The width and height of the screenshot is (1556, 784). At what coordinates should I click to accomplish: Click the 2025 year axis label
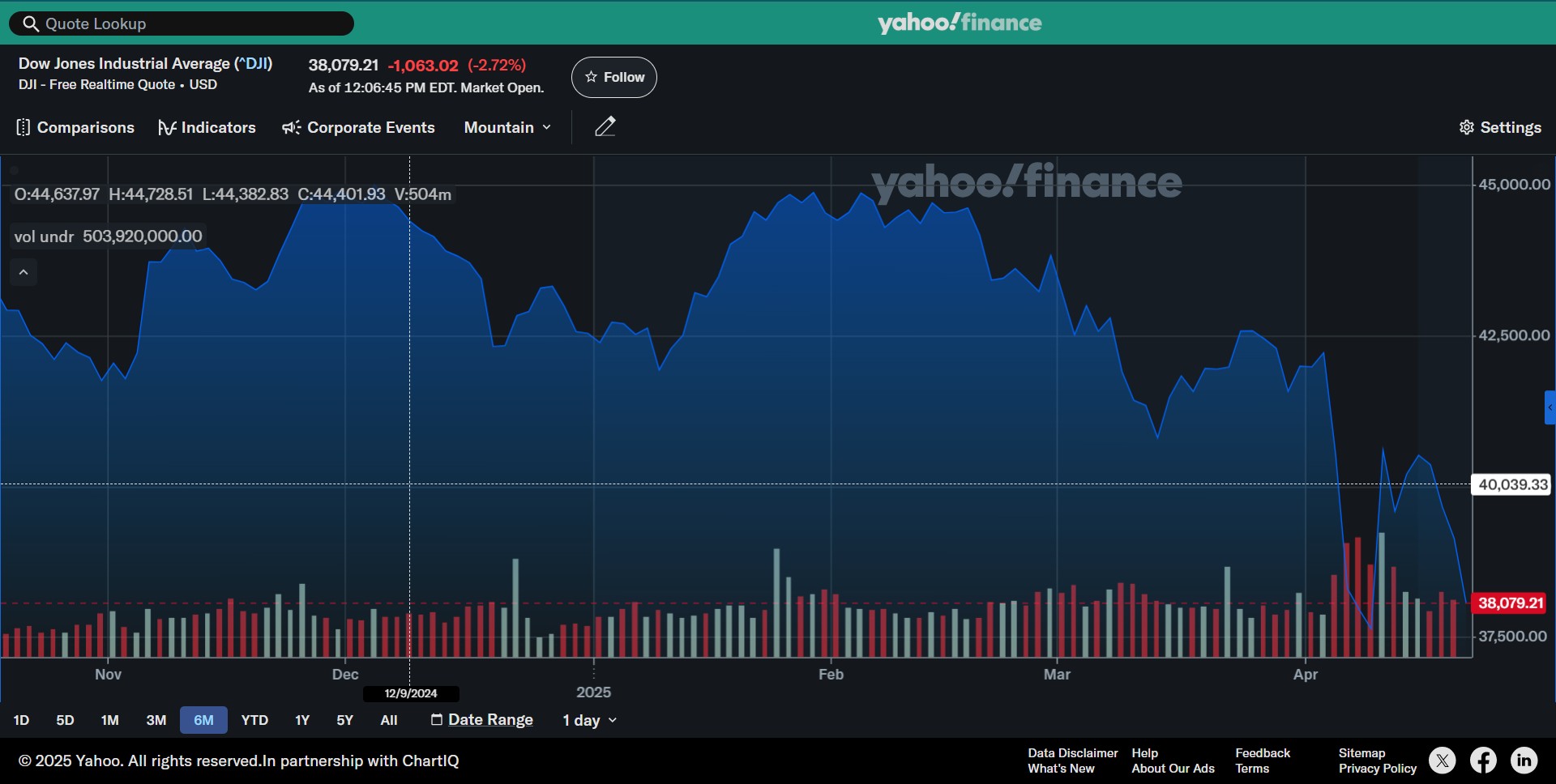(593, 692)
